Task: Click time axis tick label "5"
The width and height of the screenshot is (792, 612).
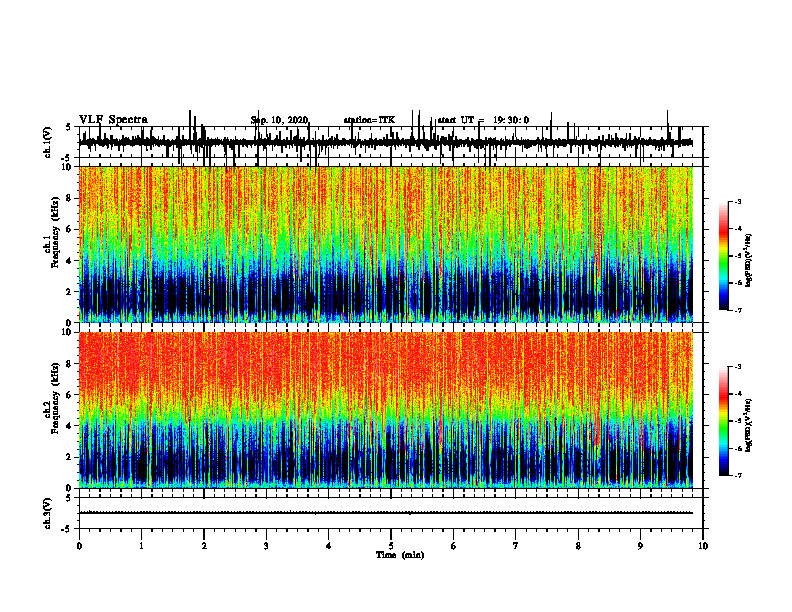Action: coord(391,546)
